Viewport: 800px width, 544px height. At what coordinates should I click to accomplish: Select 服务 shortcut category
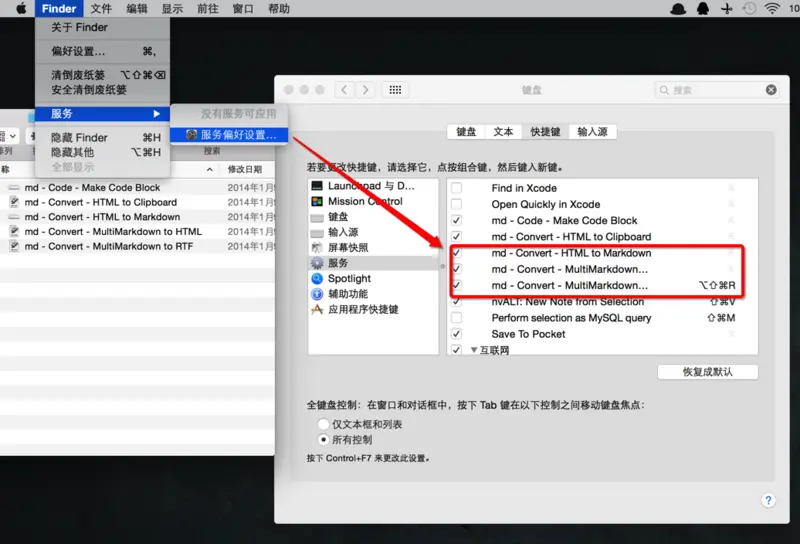(x=373, y=263)
